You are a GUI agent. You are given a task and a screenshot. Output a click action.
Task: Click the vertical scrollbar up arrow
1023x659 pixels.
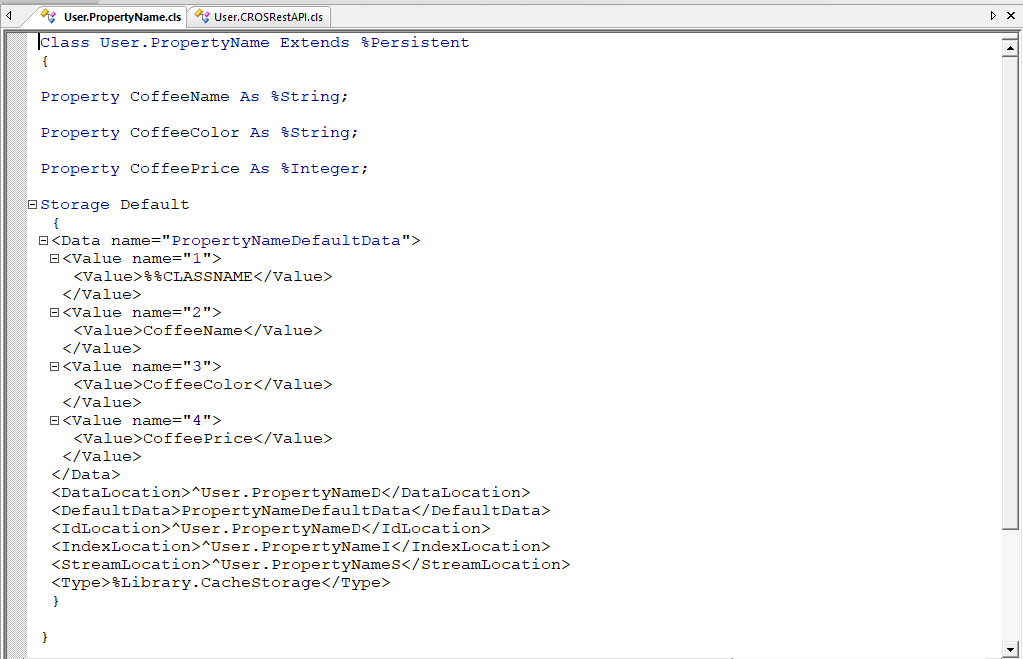coord(1010,48)
